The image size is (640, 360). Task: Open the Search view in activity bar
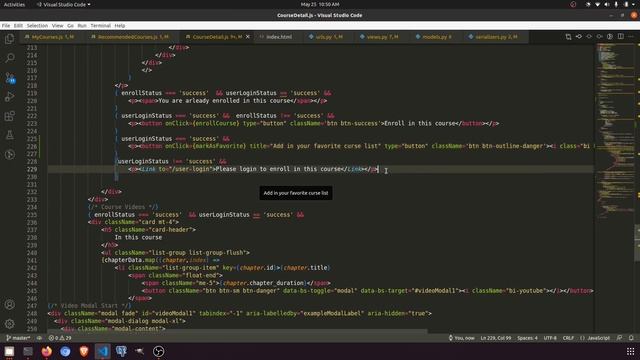coord(10,58)
